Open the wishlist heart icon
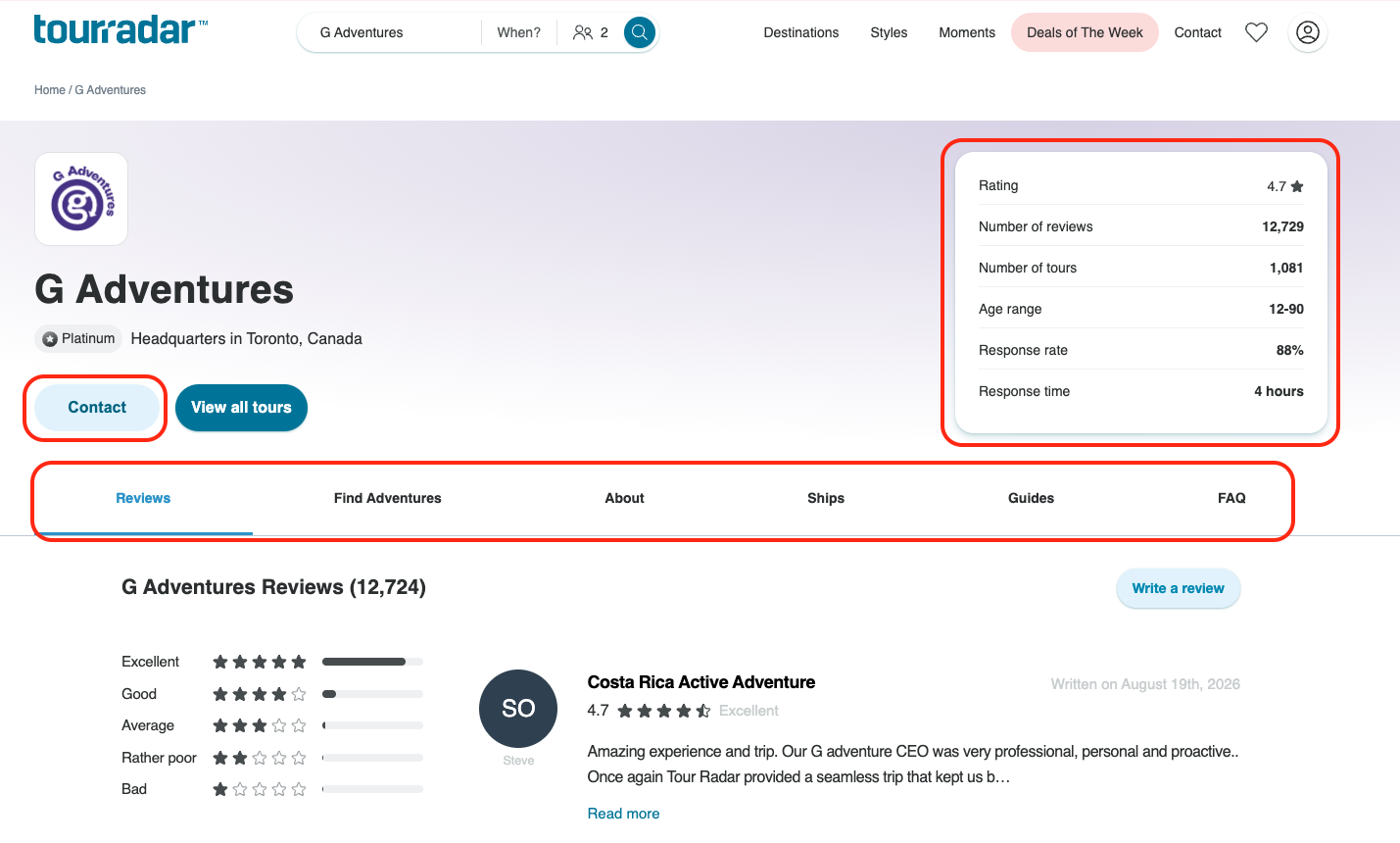The width and height of the screenshot is (1400, 843). [1256, 32]
